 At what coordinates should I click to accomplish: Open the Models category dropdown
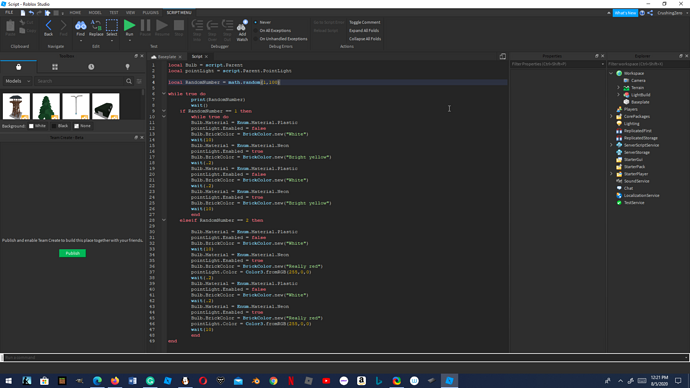(17, 81)
